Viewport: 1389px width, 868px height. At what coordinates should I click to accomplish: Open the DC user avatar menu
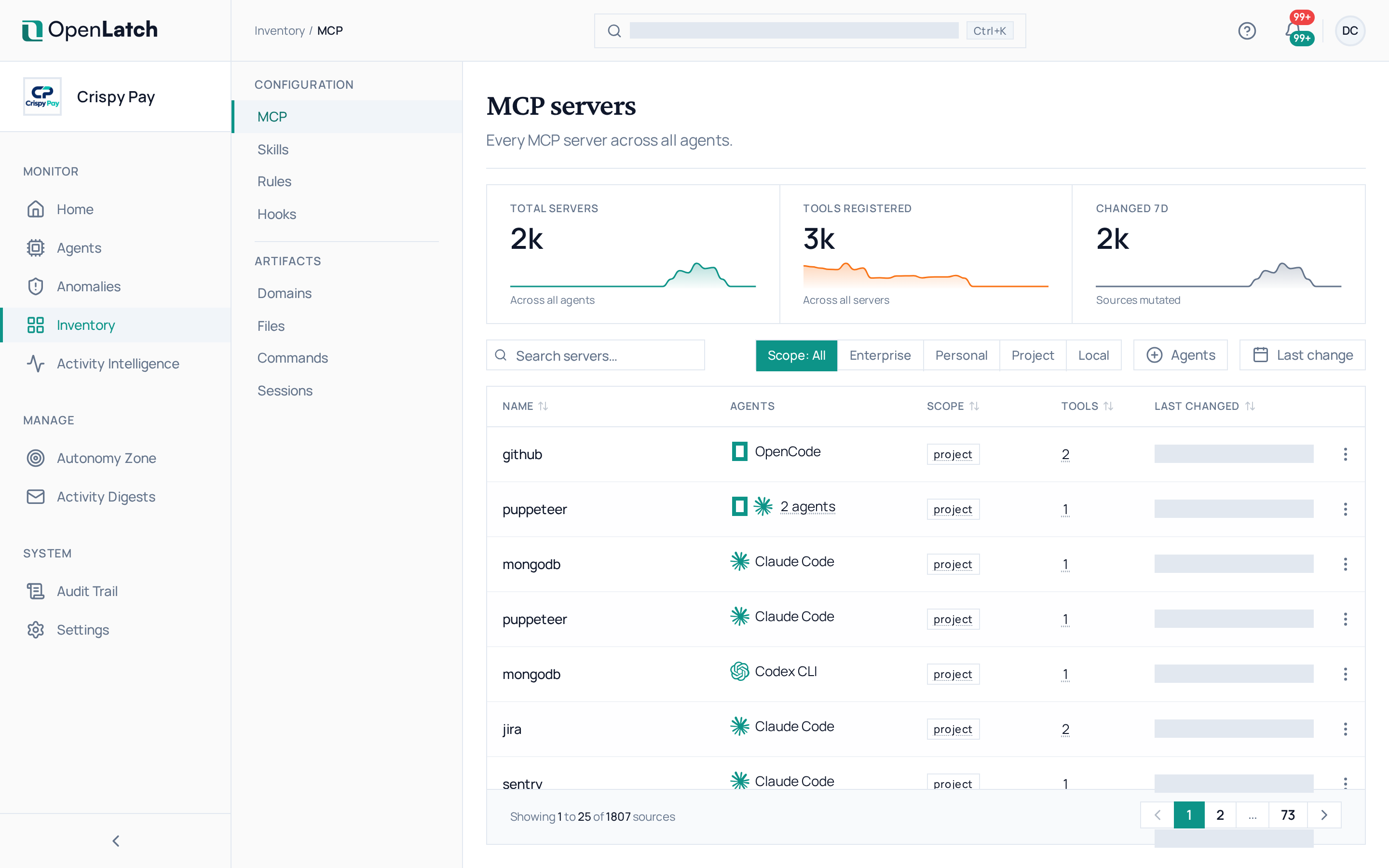coord(1349,30)
